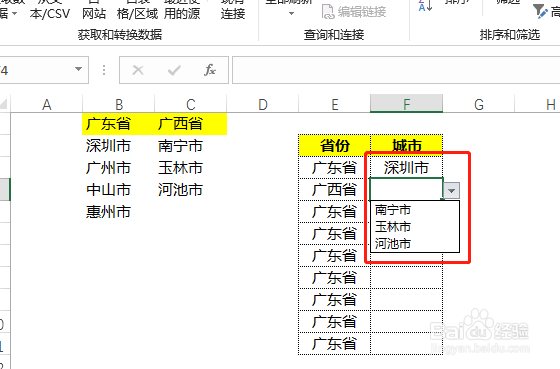Open the Insert Function fx icon

(210, 70)
